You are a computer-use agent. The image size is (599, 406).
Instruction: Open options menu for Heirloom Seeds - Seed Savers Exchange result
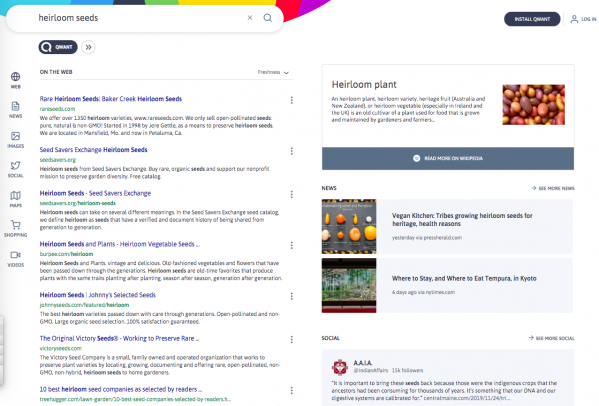coord(291,194)
